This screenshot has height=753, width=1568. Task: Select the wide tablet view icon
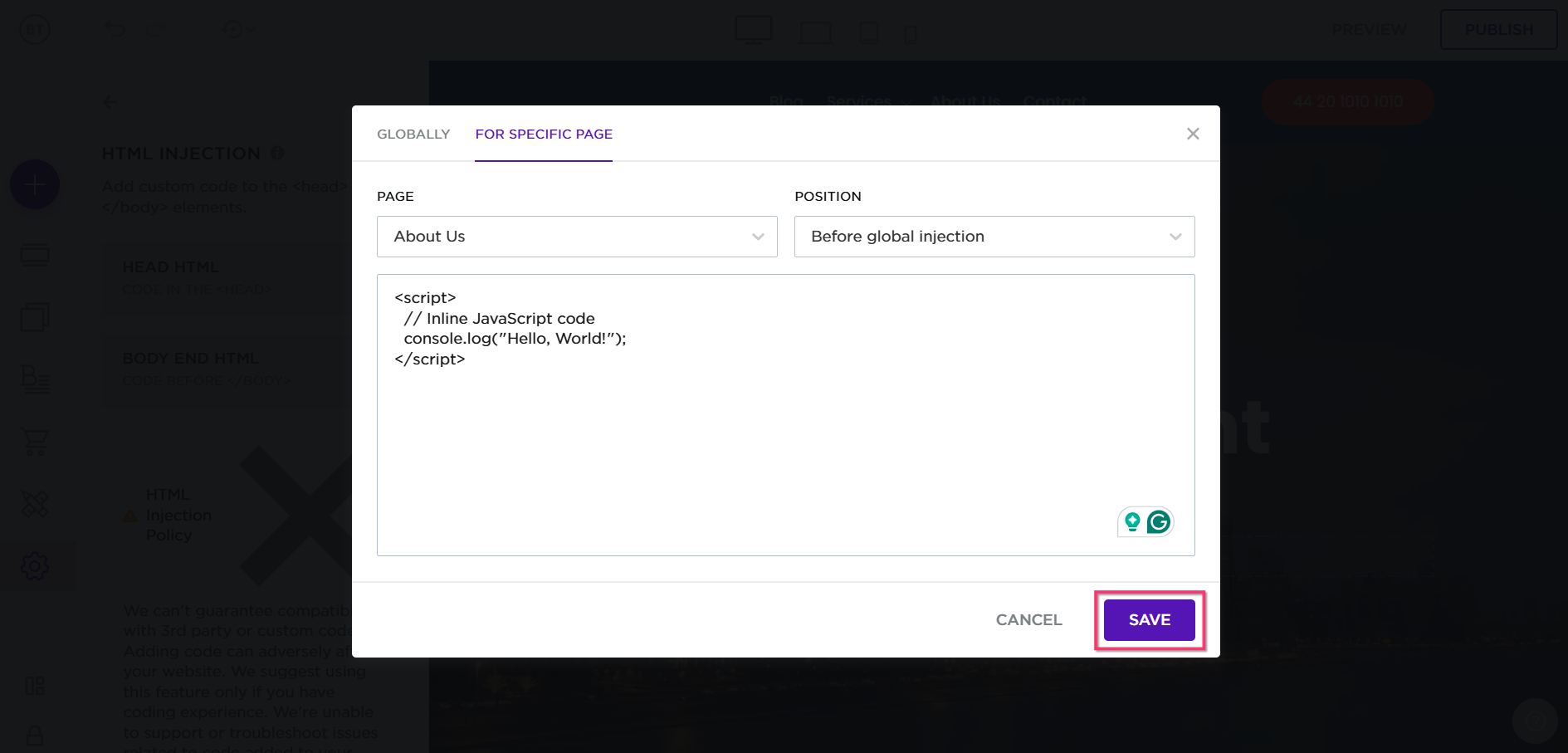[815, 33]
